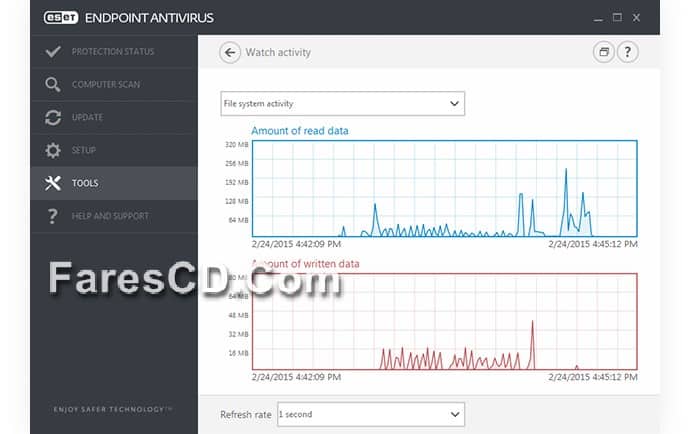The width and height of the screenshot is (690, 434).
Task: Click the ESET logo in the title bar
Action: click(61, 18)
